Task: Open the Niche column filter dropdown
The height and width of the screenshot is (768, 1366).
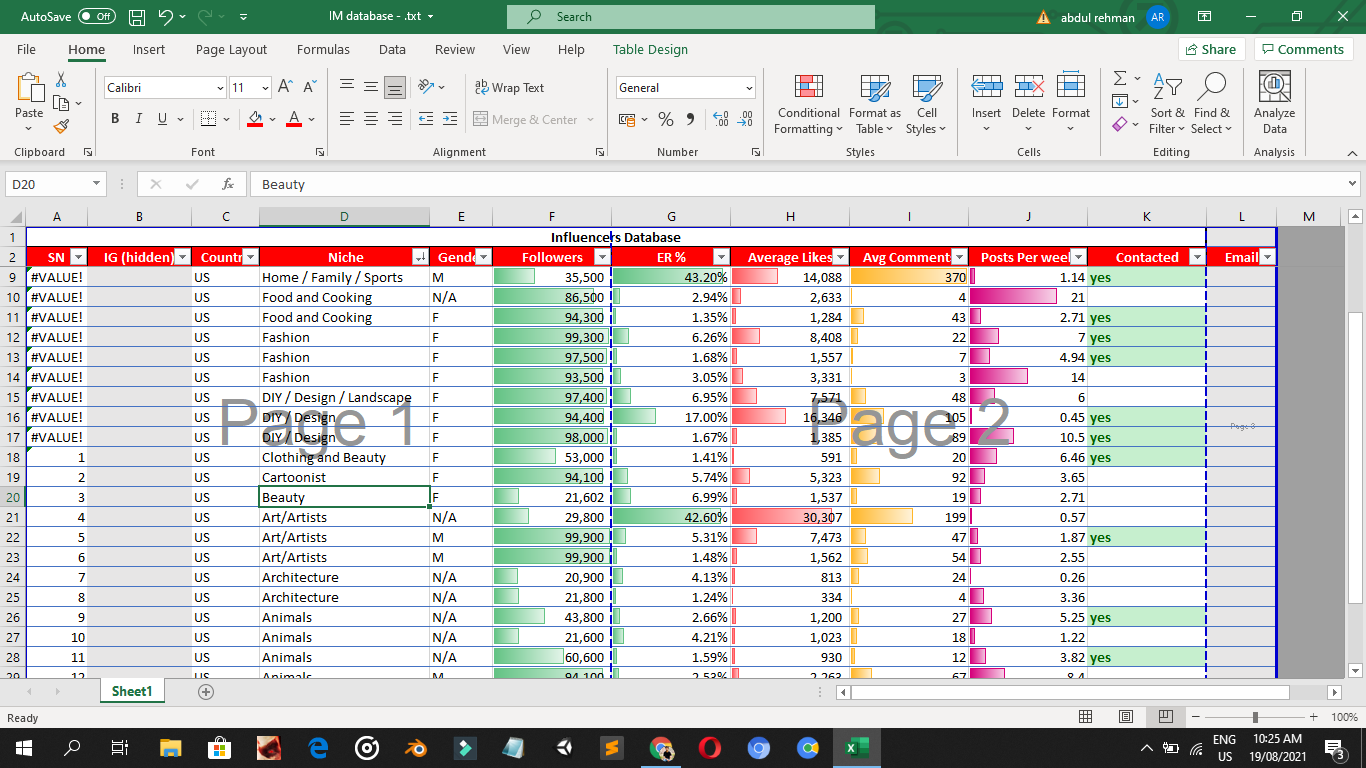Action: click(420, 257)
